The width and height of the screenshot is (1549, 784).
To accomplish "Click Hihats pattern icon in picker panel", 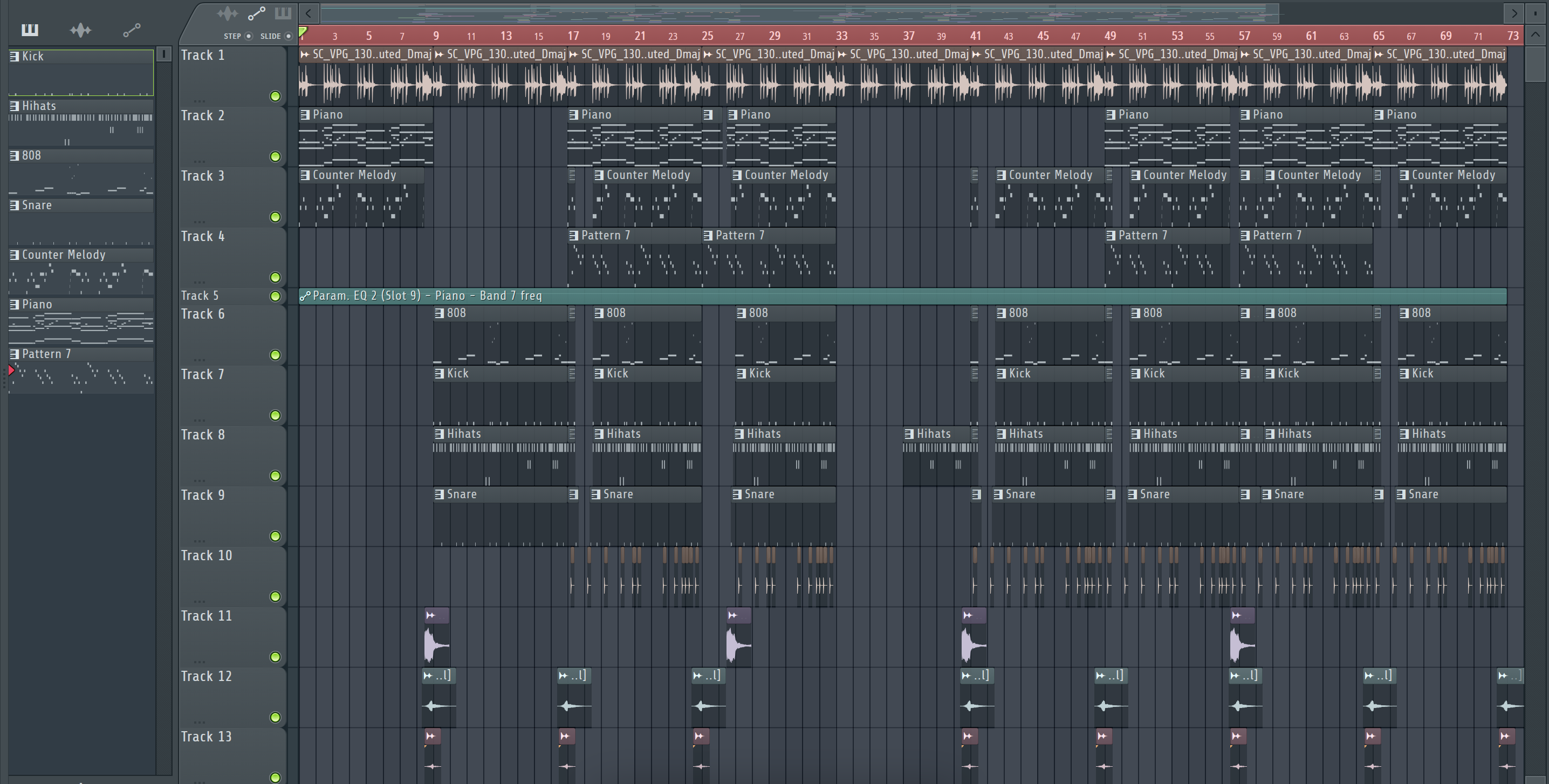I will point(15,106).
